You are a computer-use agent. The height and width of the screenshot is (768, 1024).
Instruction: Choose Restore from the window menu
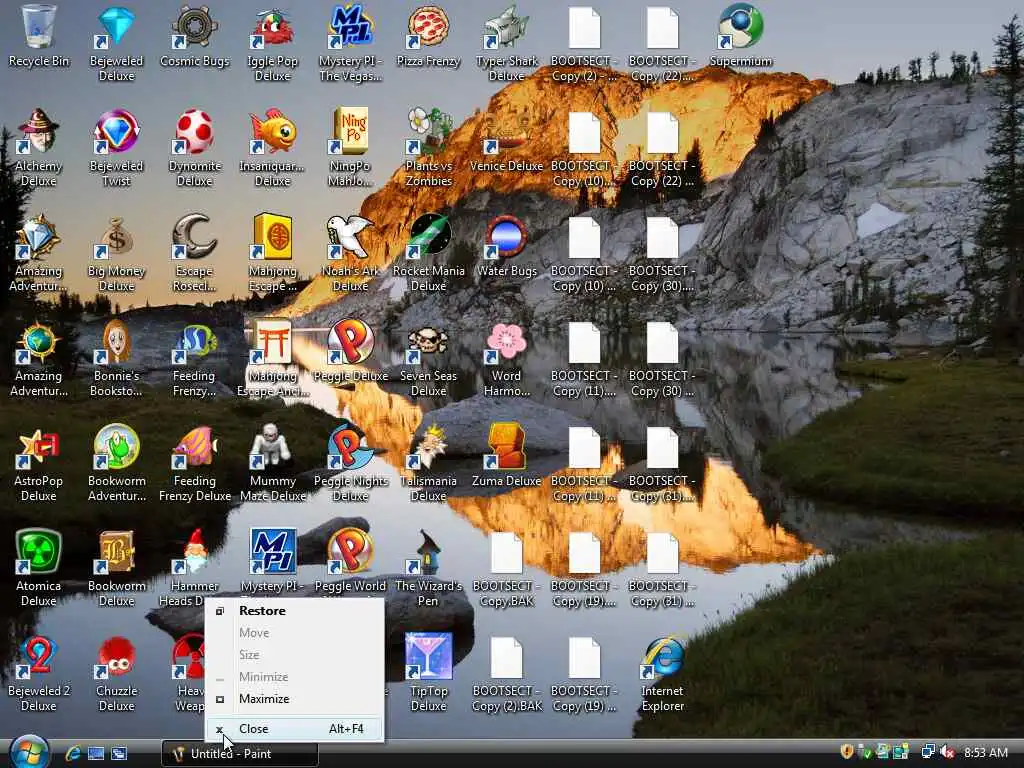click(294, 611)
